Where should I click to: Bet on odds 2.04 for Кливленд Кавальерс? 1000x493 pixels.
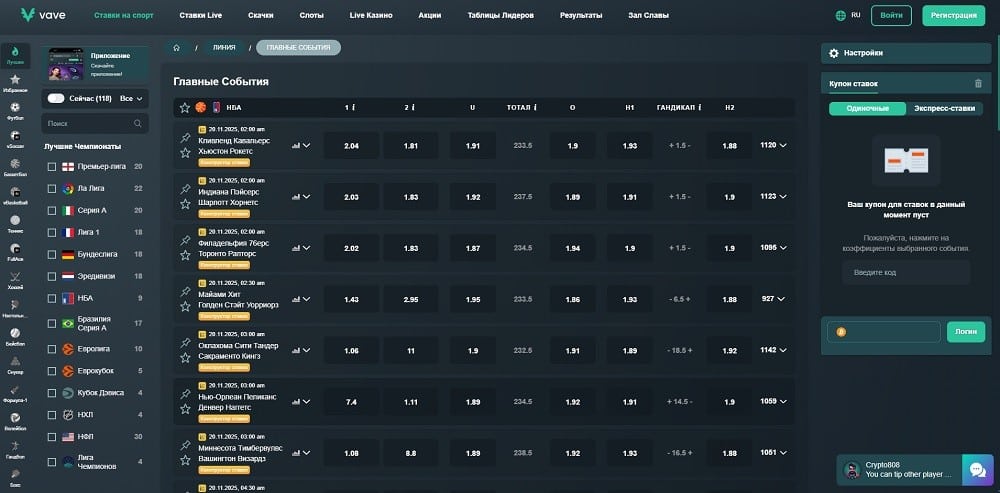351,145
